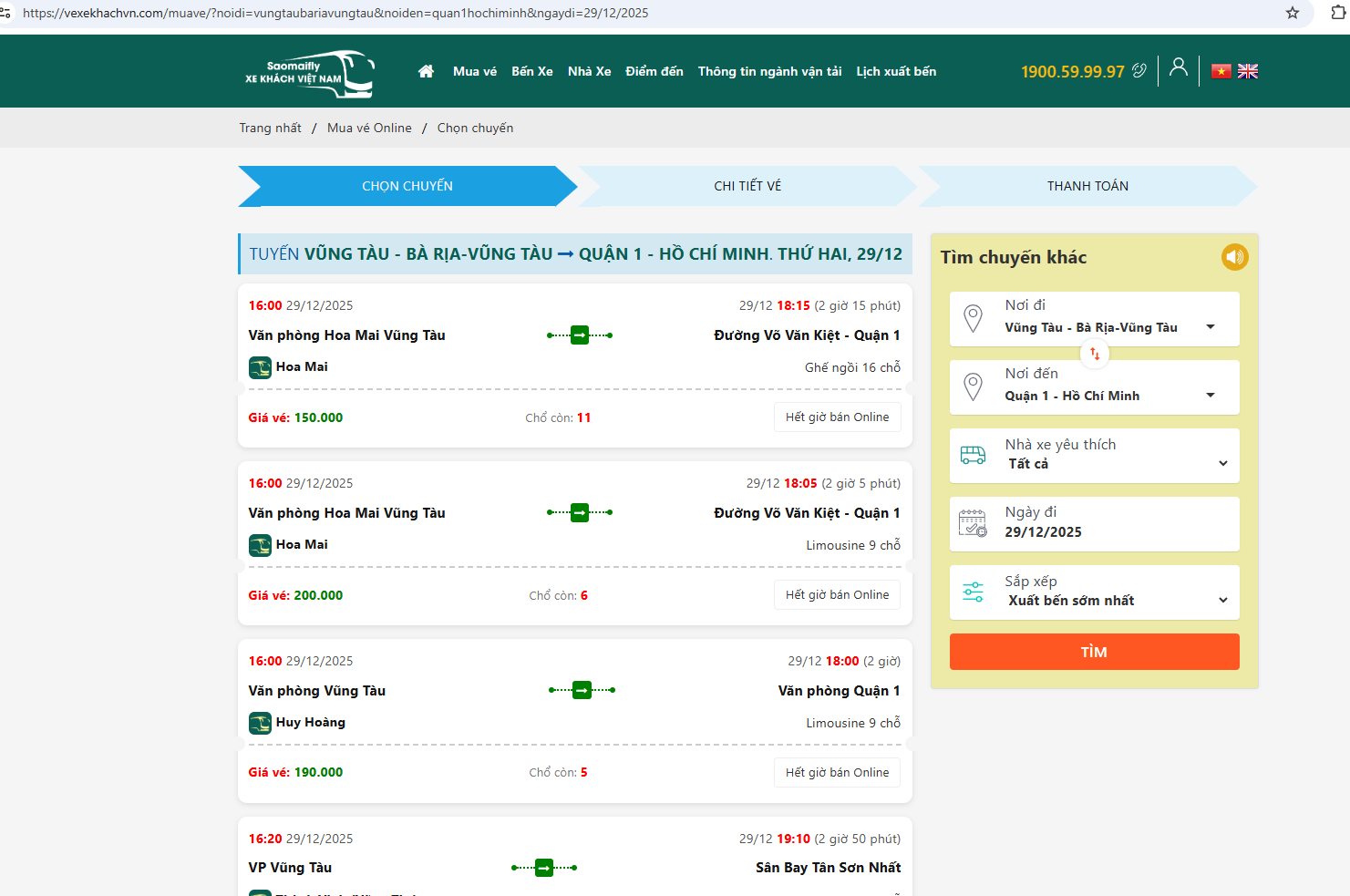Click Hoa Mai bus company logo icon
Viewport: 1350px width, 896px height.
pos(260,367)
